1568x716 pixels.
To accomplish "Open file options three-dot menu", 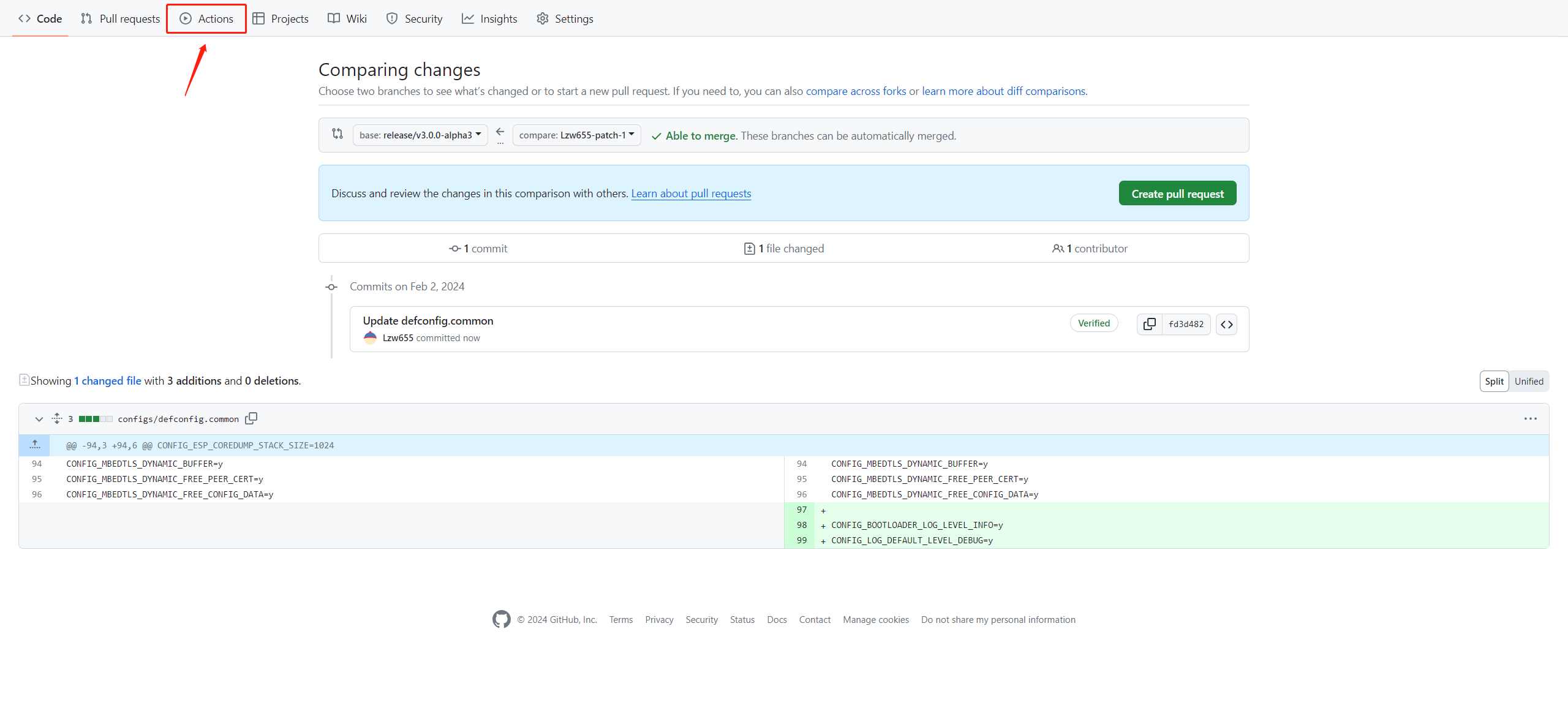I will click(x=1530, y=419).
